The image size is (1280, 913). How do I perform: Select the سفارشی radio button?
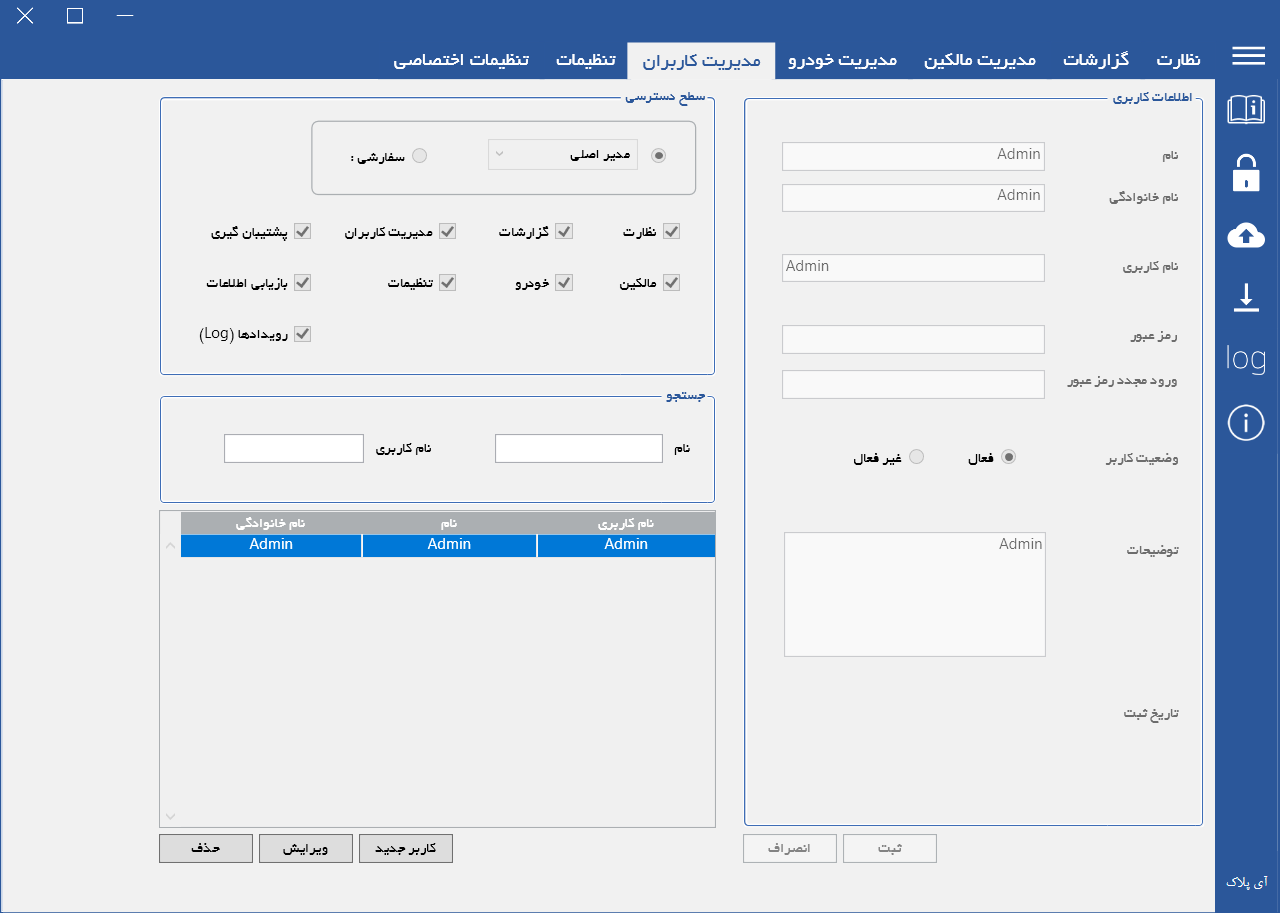[x=420, y=155]
